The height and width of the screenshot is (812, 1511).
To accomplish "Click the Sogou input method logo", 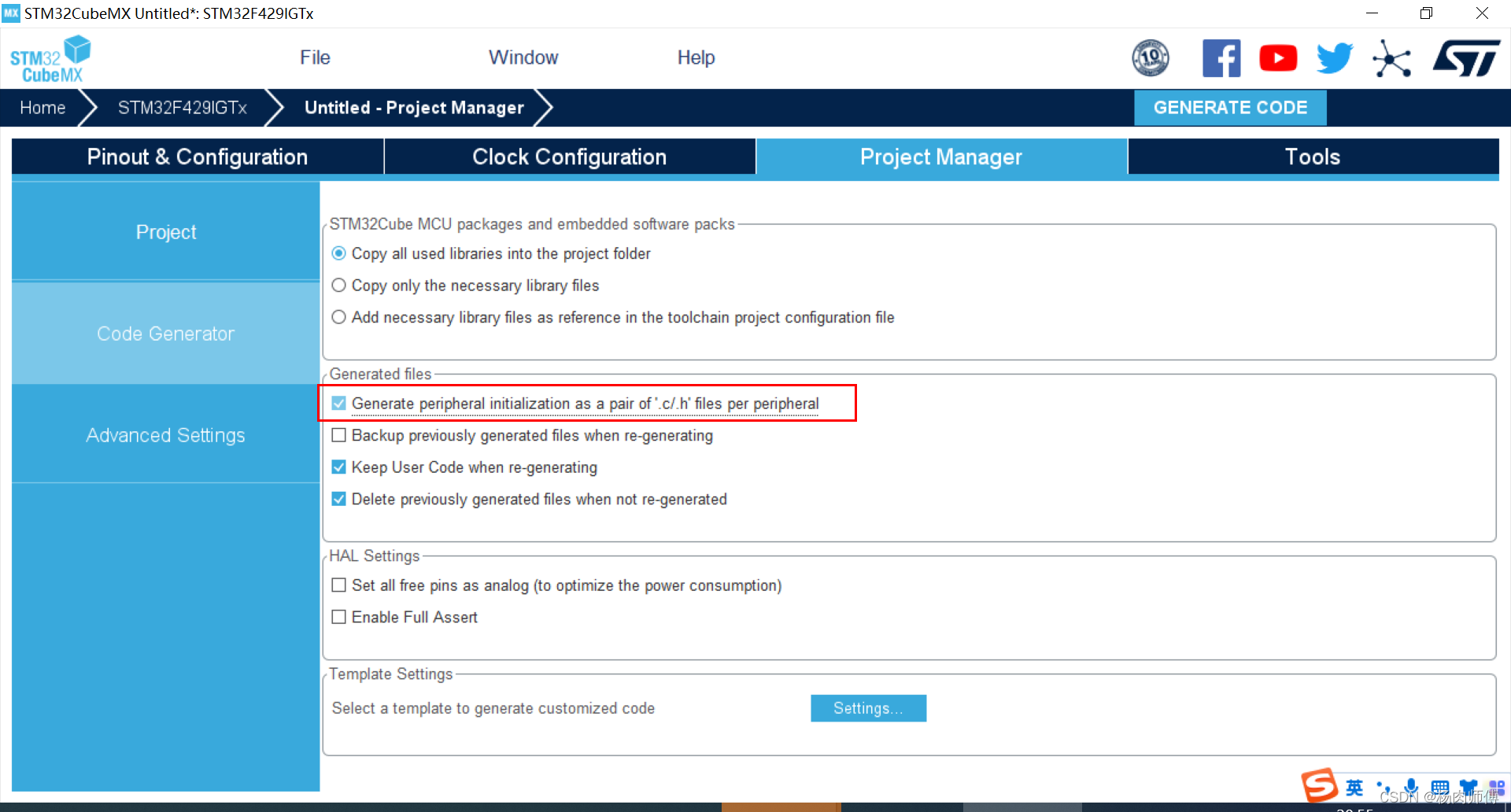I will click(x=1319, y=784).
